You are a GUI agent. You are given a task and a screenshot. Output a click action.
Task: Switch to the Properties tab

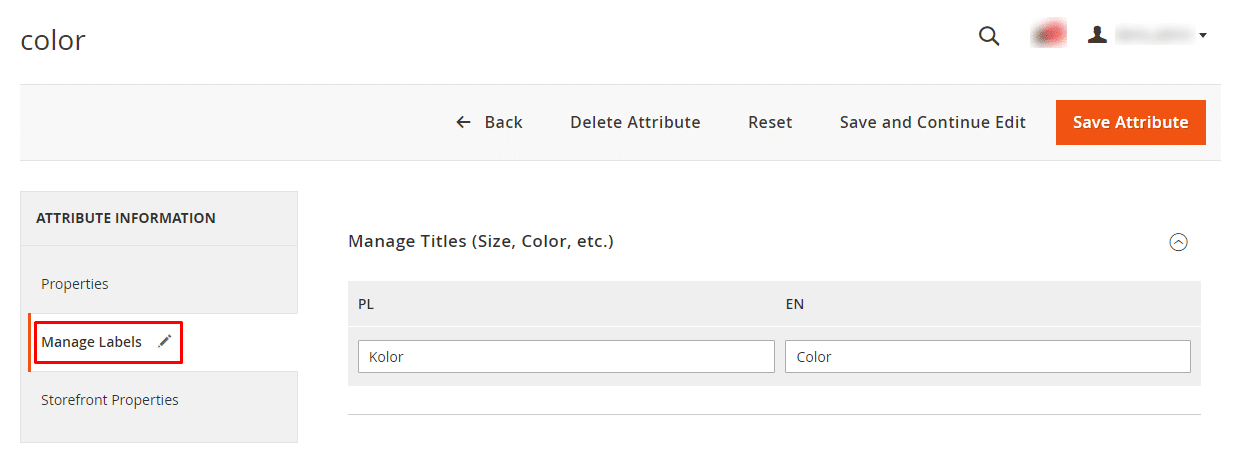click(x=75, y=284)
